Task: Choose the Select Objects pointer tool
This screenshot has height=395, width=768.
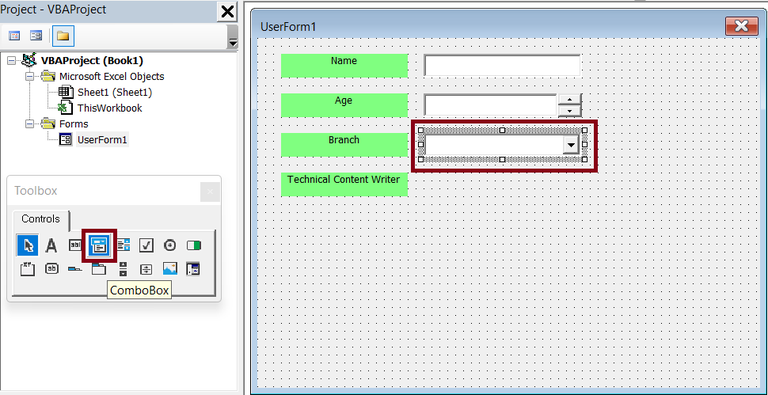Action: (x=28, y=245)
